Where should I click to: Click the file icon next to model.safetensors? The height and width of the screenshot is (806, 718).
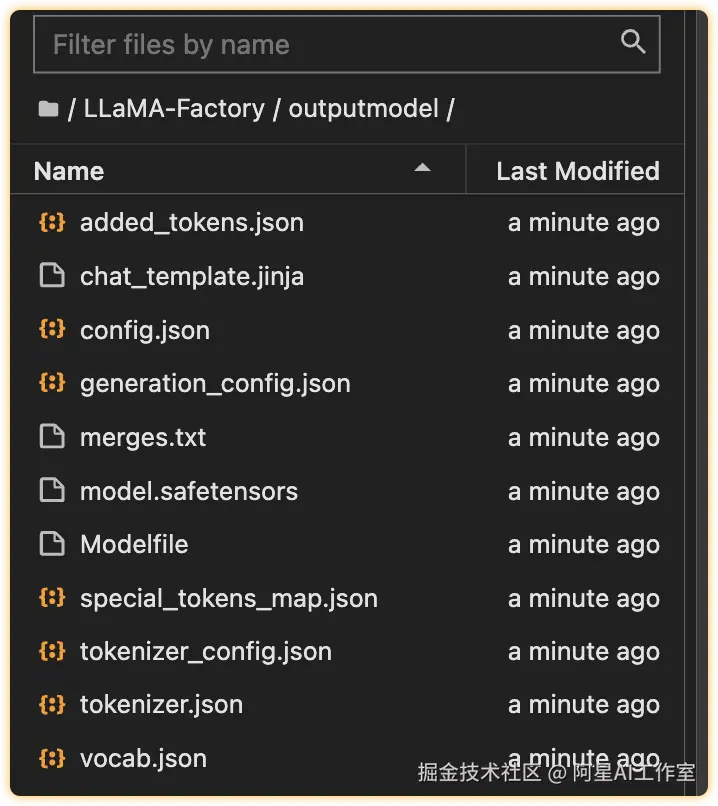coord(51,491)
